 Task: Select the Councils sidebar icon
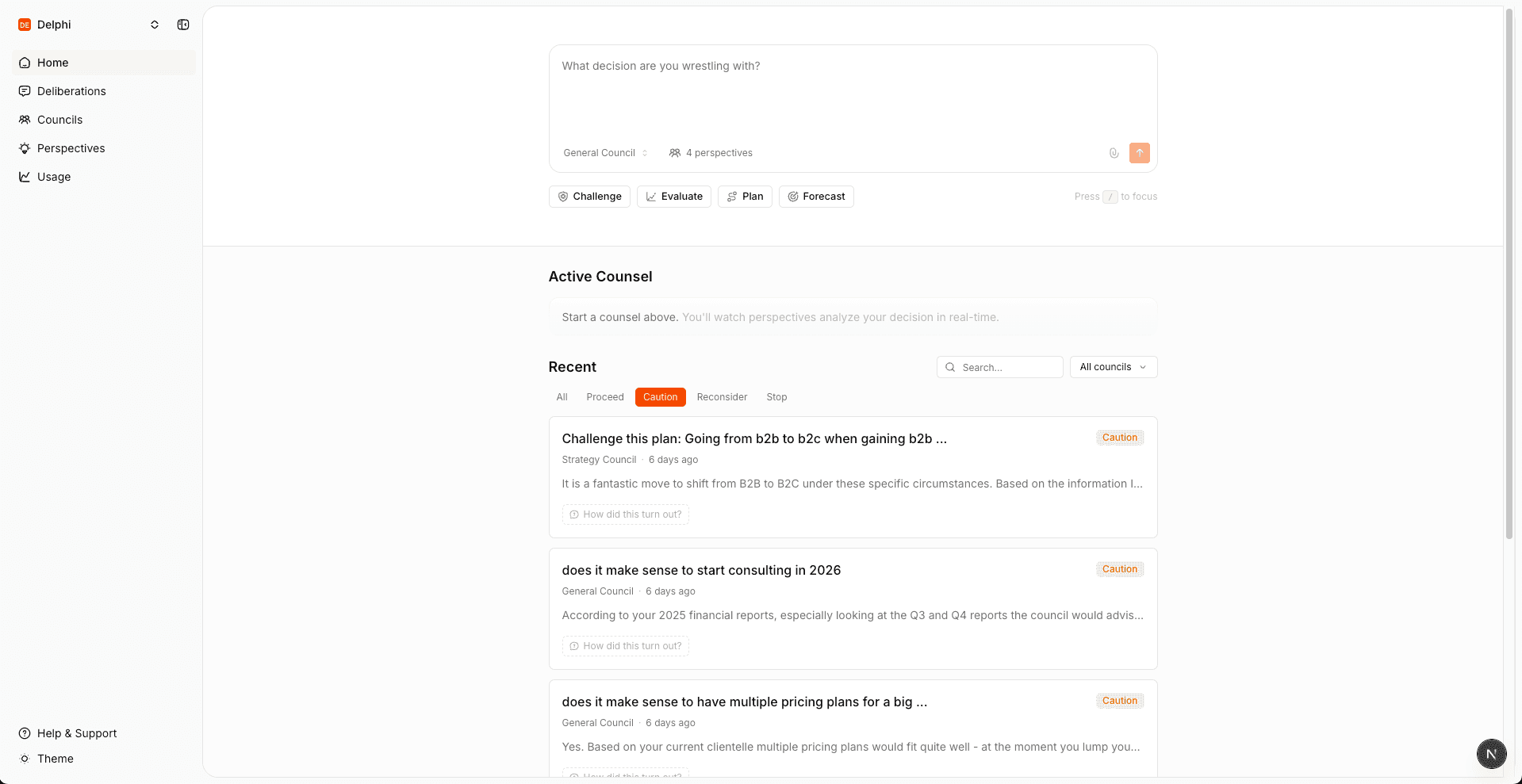point(25,120)
